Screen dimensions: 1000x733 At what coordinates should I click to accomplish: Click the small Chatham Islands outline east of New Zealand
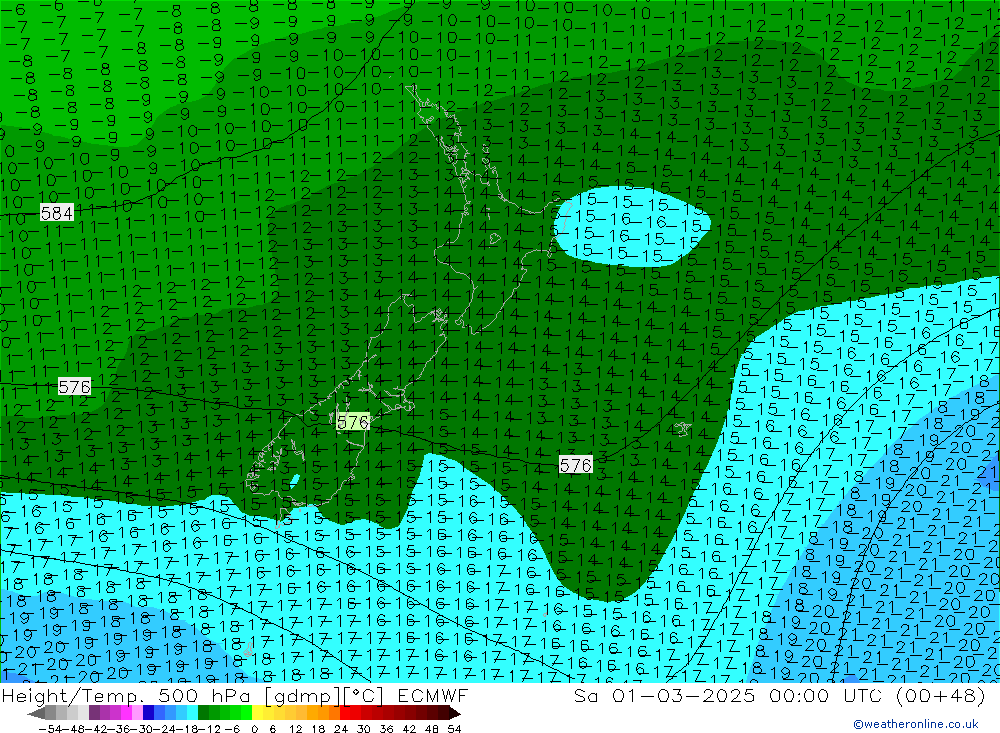[x=682, y=429]
